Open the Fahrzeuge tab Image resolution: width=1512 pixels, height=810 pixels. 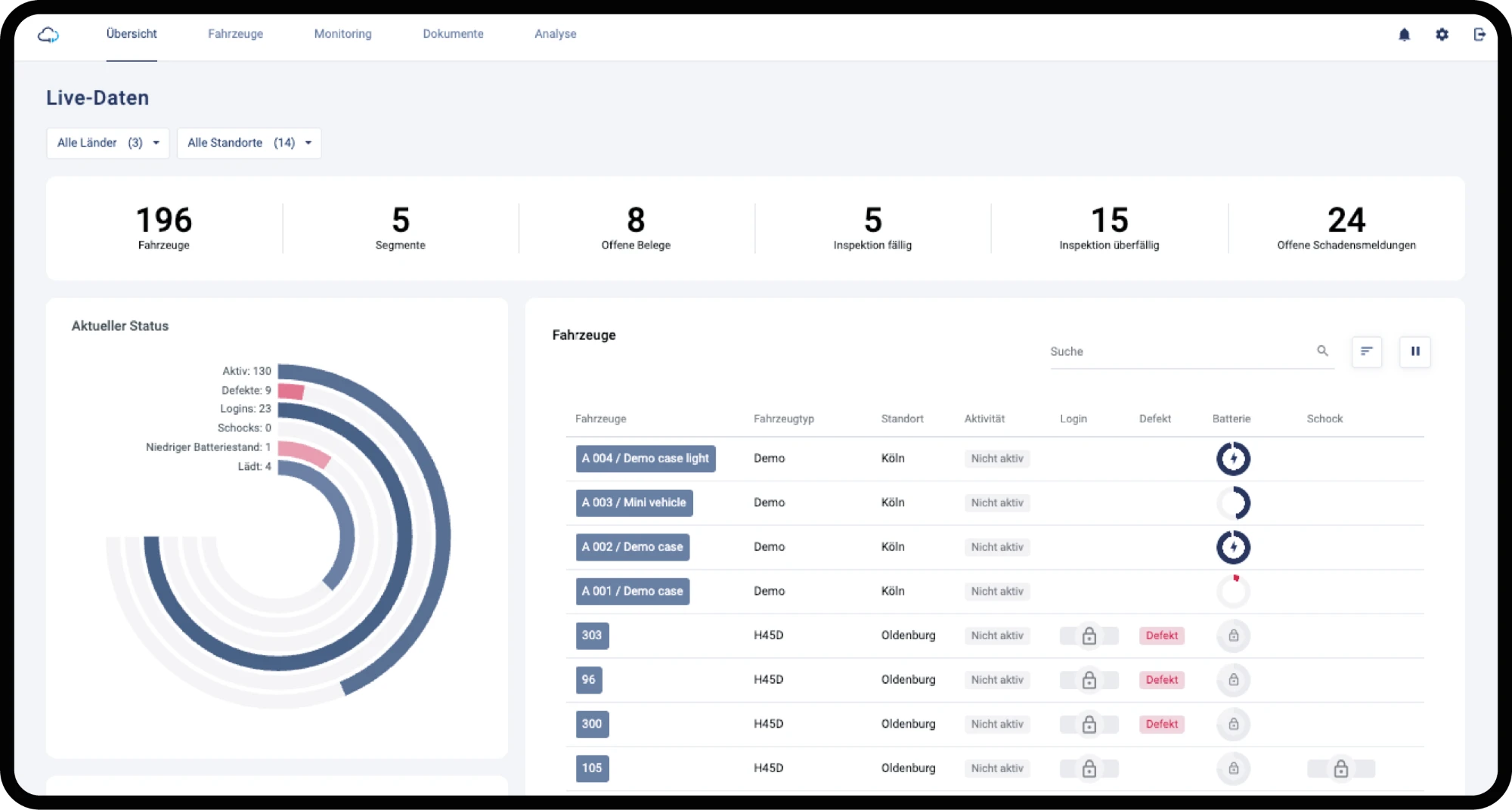(x=235, y=34)
